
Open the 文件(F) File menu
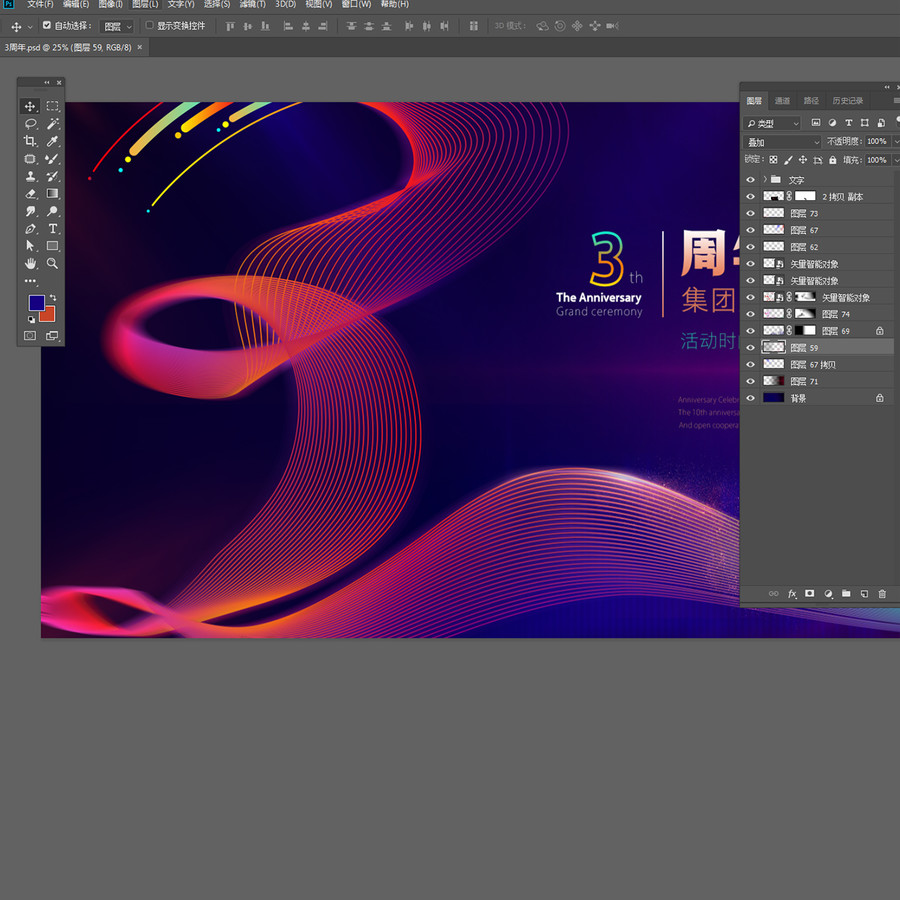[40, 5]
